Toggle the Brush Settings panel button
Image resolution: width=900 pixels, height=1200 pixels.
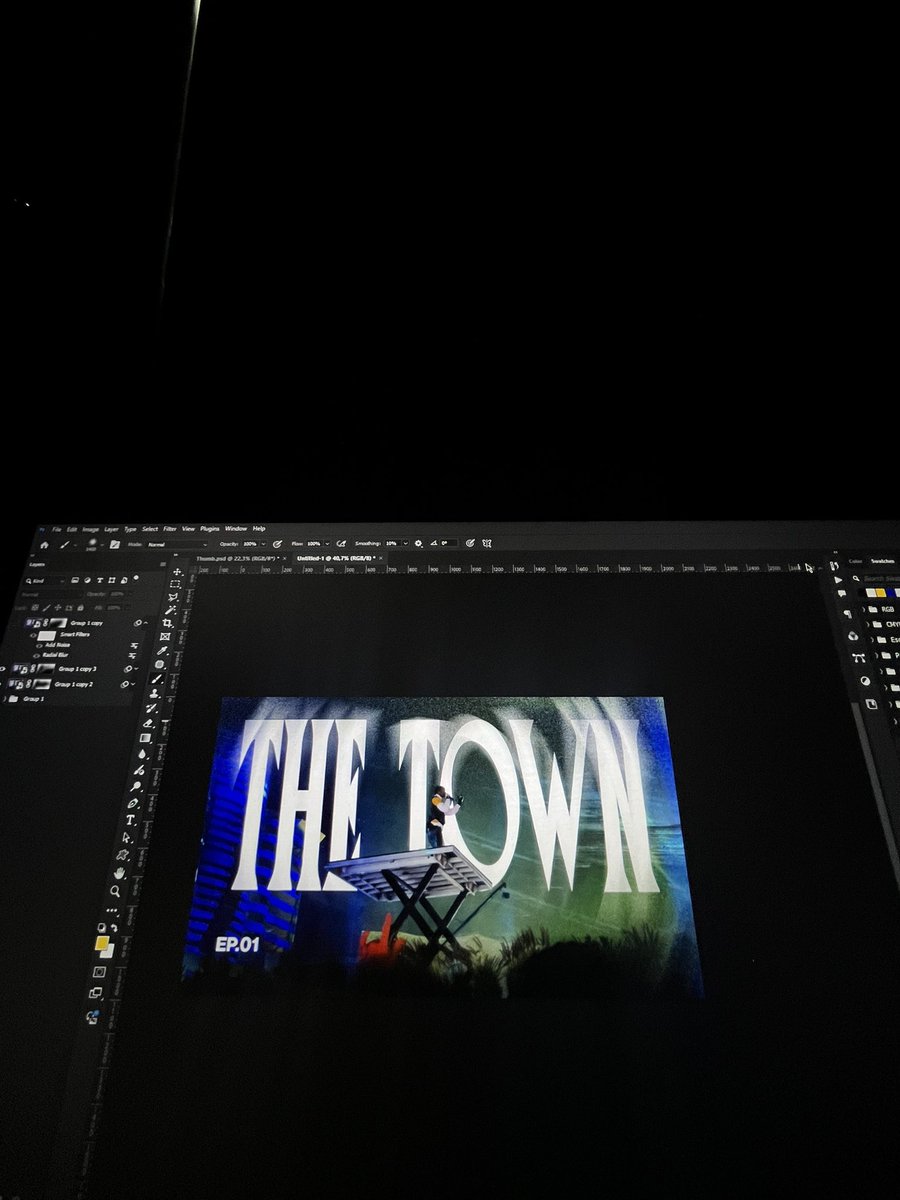coord(115,544)
